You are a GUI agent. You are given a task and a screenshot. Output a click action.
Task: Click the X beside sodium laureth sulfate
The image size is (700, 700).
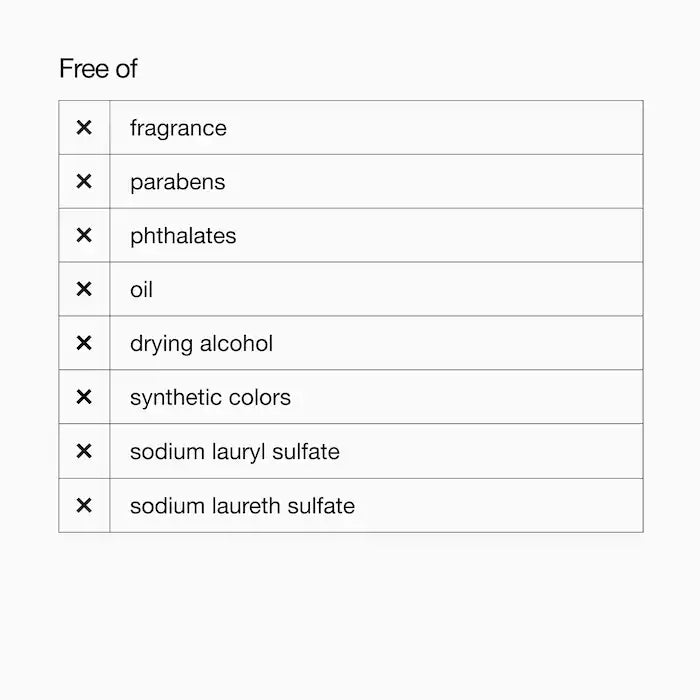(x=84, y=506)
